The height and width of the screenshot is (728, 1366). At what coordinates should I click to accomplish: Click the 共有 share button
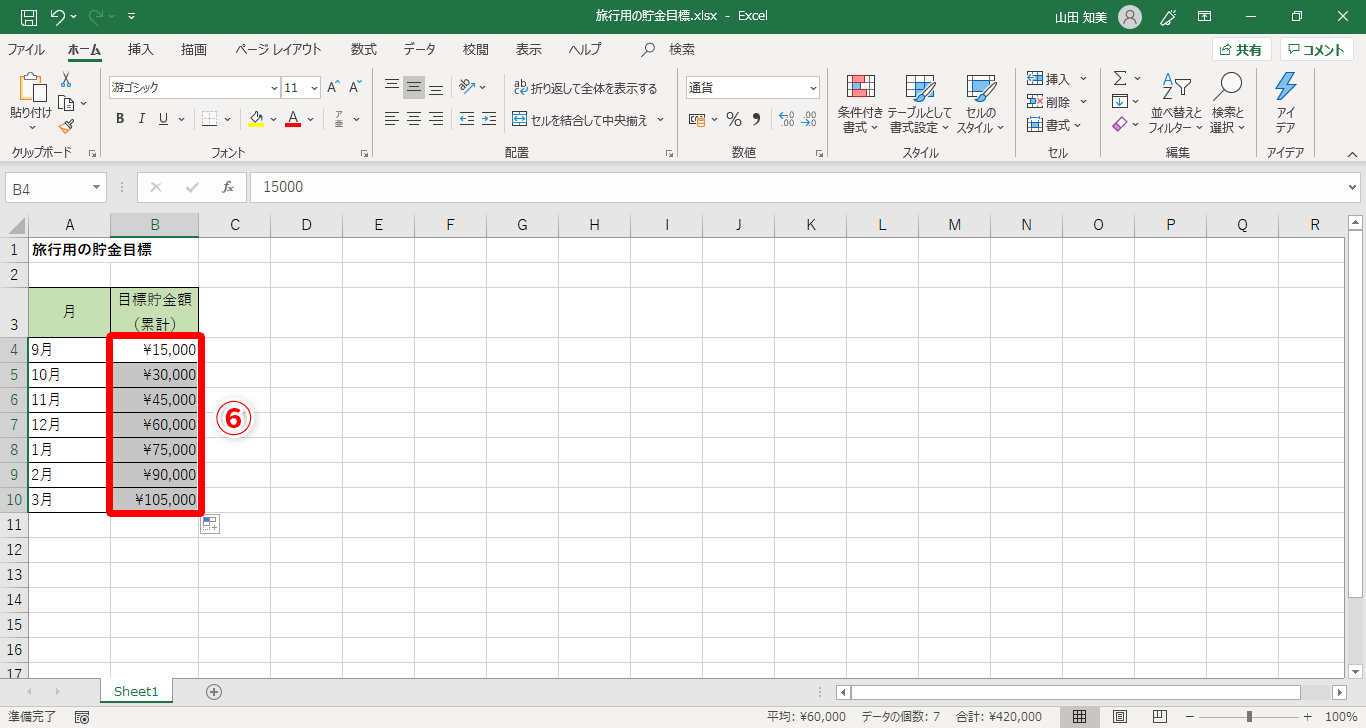[1241, 50]
